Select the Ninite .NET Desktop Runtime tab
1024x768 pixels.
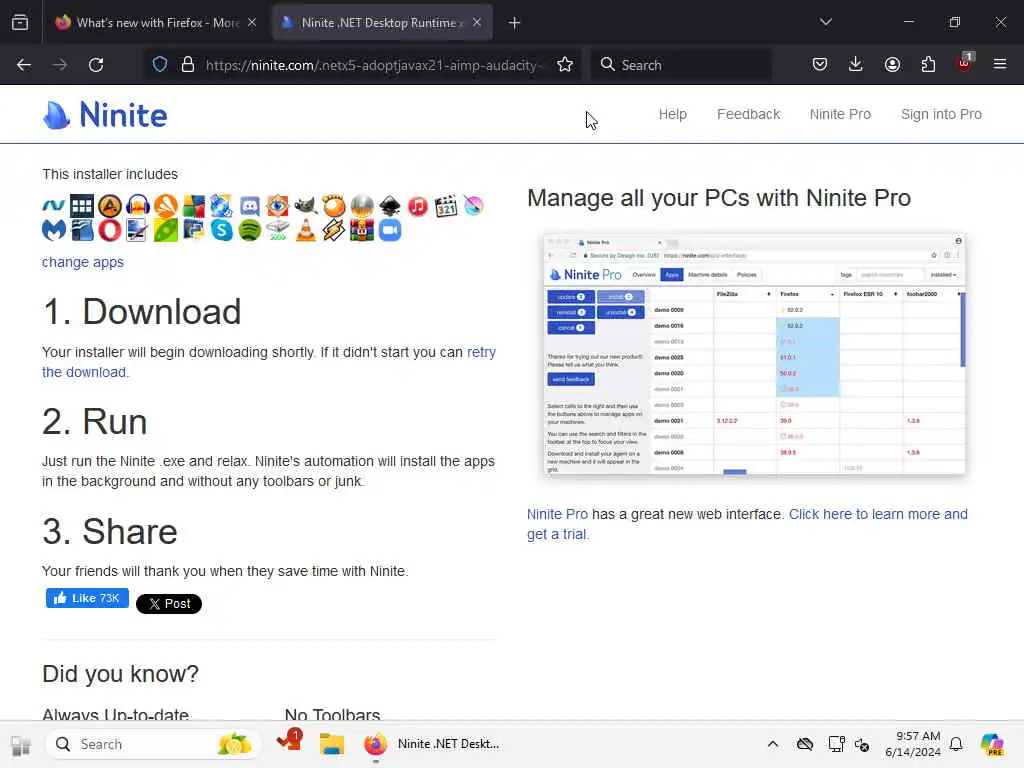382,23
